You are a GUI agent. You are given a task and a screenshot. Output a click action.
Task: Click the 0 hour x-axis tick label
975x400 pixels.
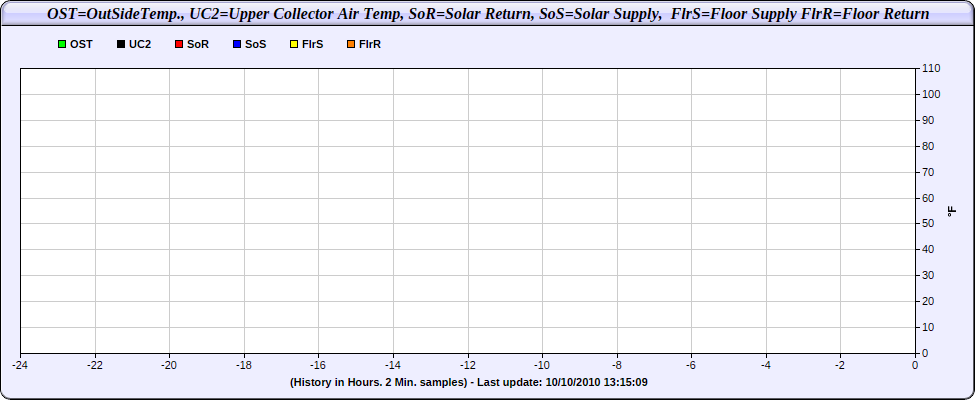(x=915, y=365)
